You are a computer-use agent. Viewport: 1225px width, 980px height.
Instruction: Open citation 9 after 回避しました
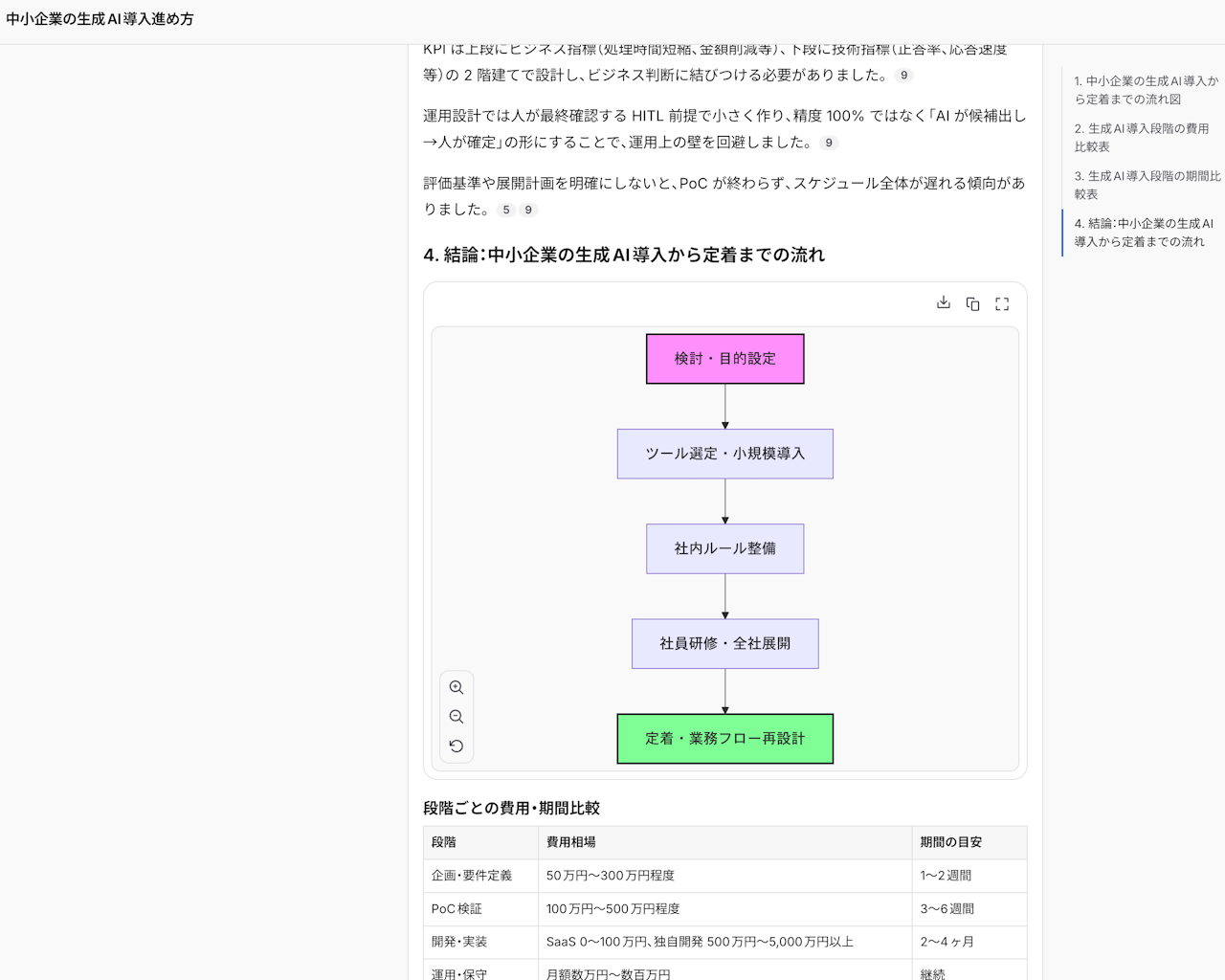[x=829, y=143]
